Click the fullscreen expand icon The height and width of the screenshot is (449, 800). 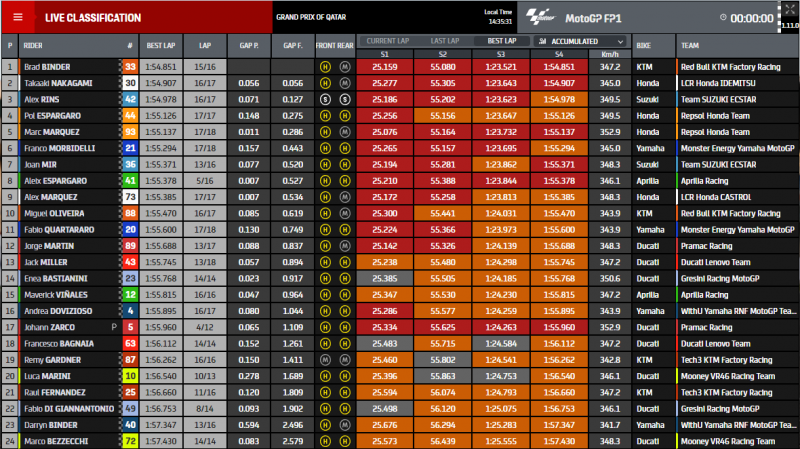pyautogui.click(x=788, y=9)
